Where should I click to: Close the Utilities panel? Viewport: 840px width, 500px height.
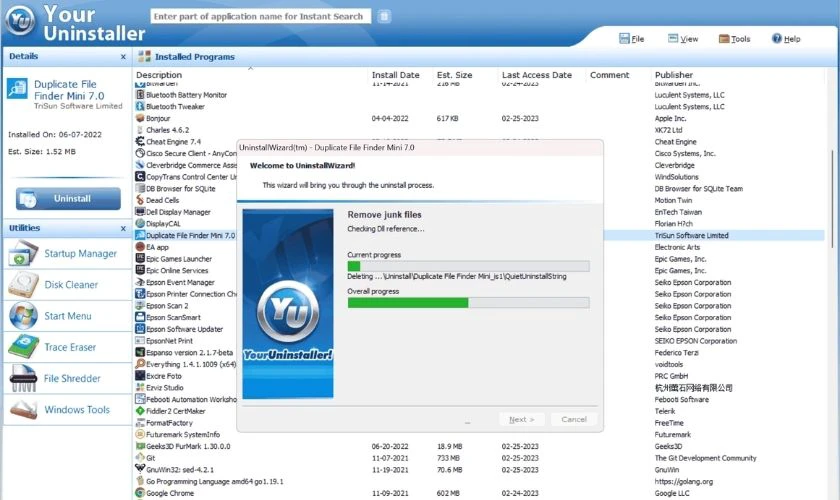coord(123,228)
